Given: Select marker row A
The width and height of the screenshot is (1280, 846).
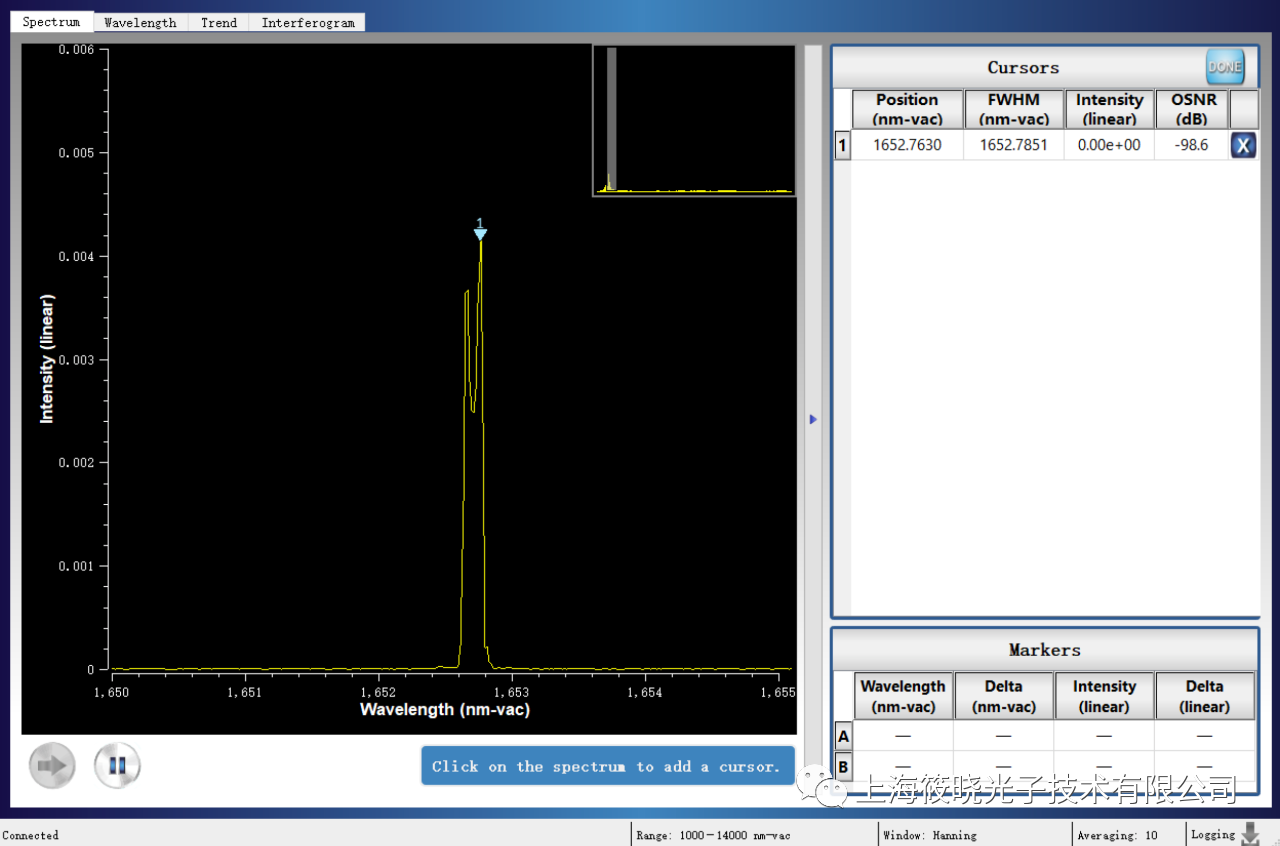Looking at the screenshot, I should click(x=843, y=737).
